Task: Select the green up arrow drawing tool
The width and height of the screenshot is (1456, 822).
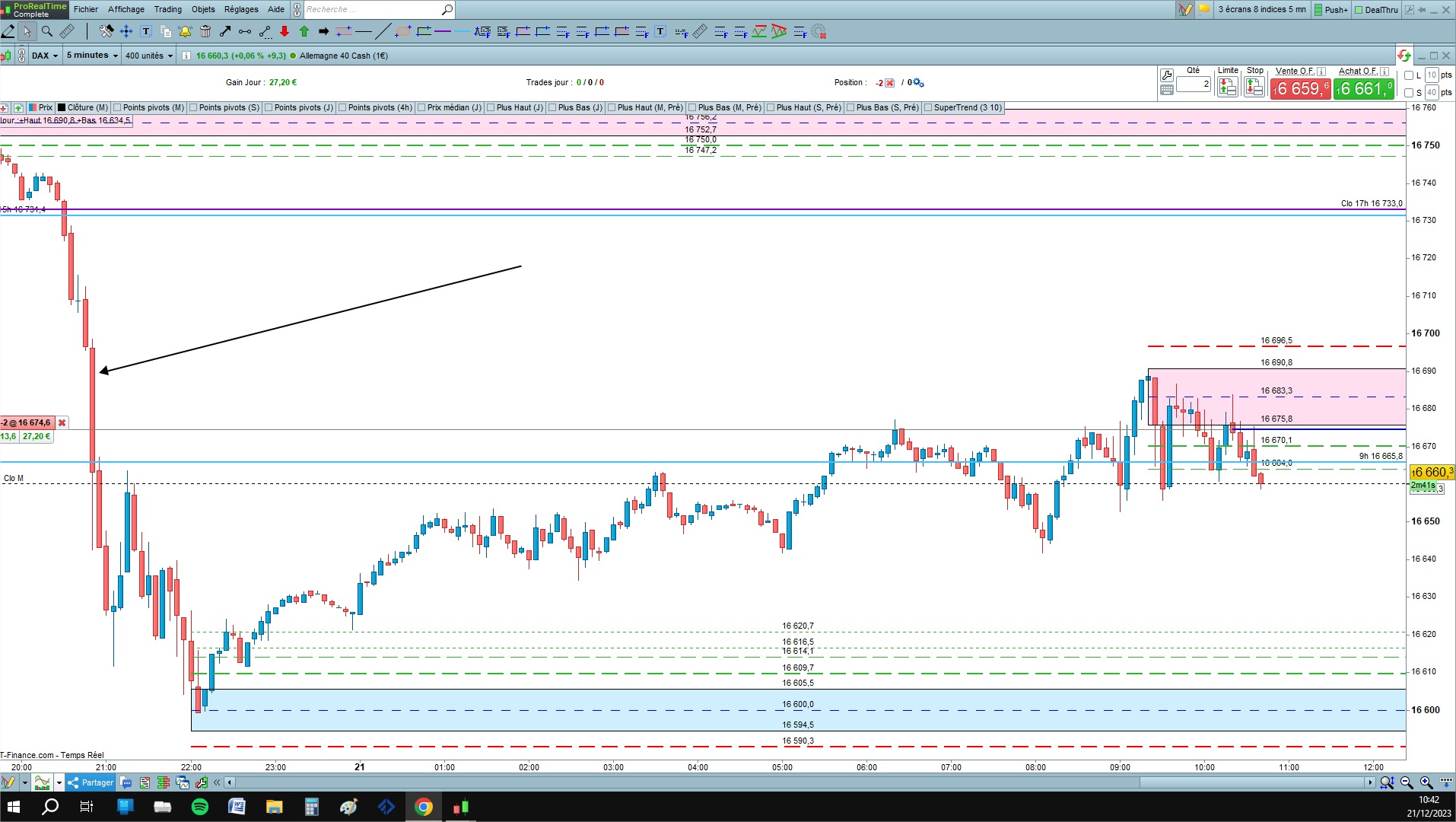Action: click(x=304, y=31)
